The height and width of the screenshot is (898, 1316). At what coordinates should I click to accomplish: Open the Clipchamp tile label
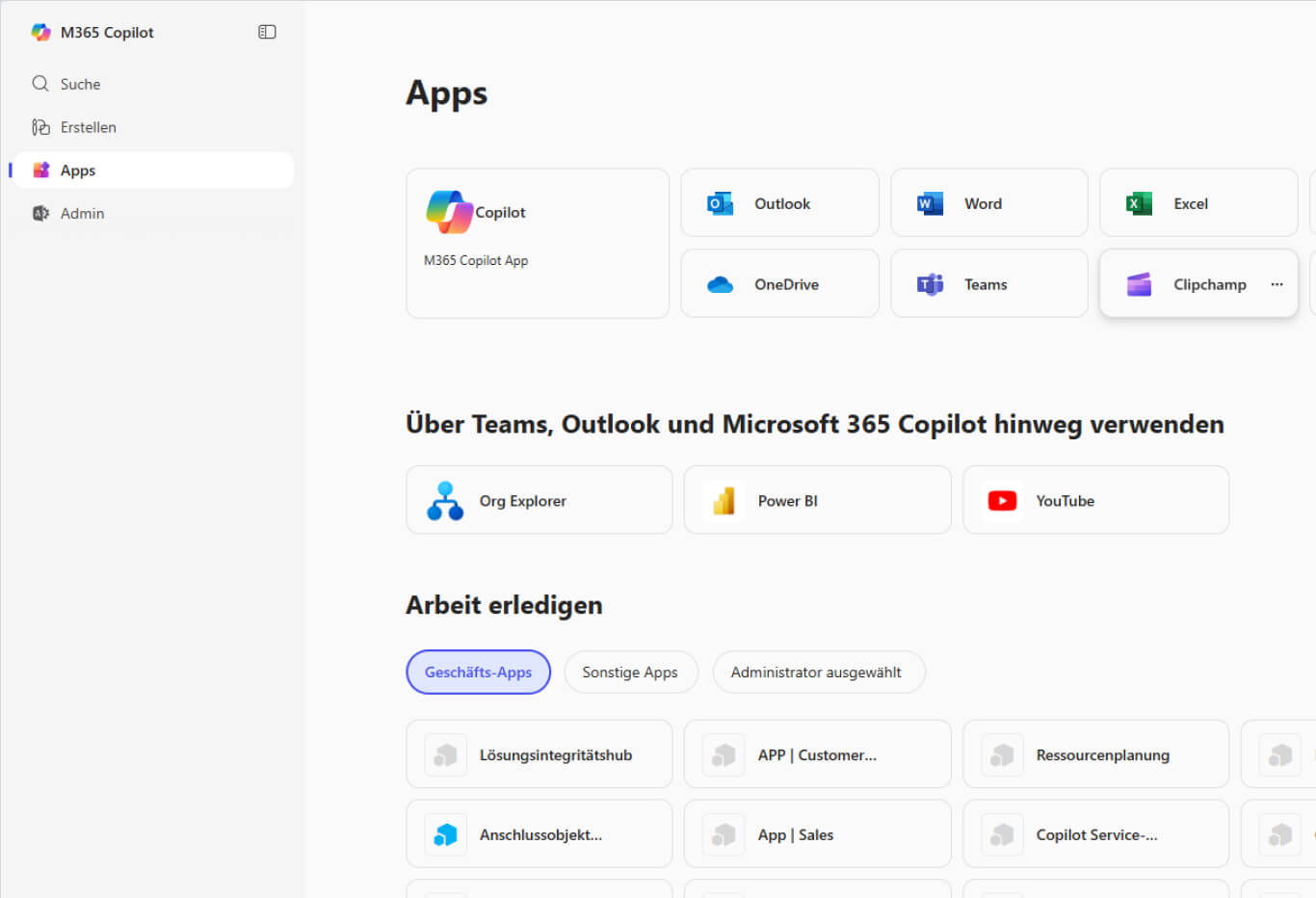(x=1210, y=284)
